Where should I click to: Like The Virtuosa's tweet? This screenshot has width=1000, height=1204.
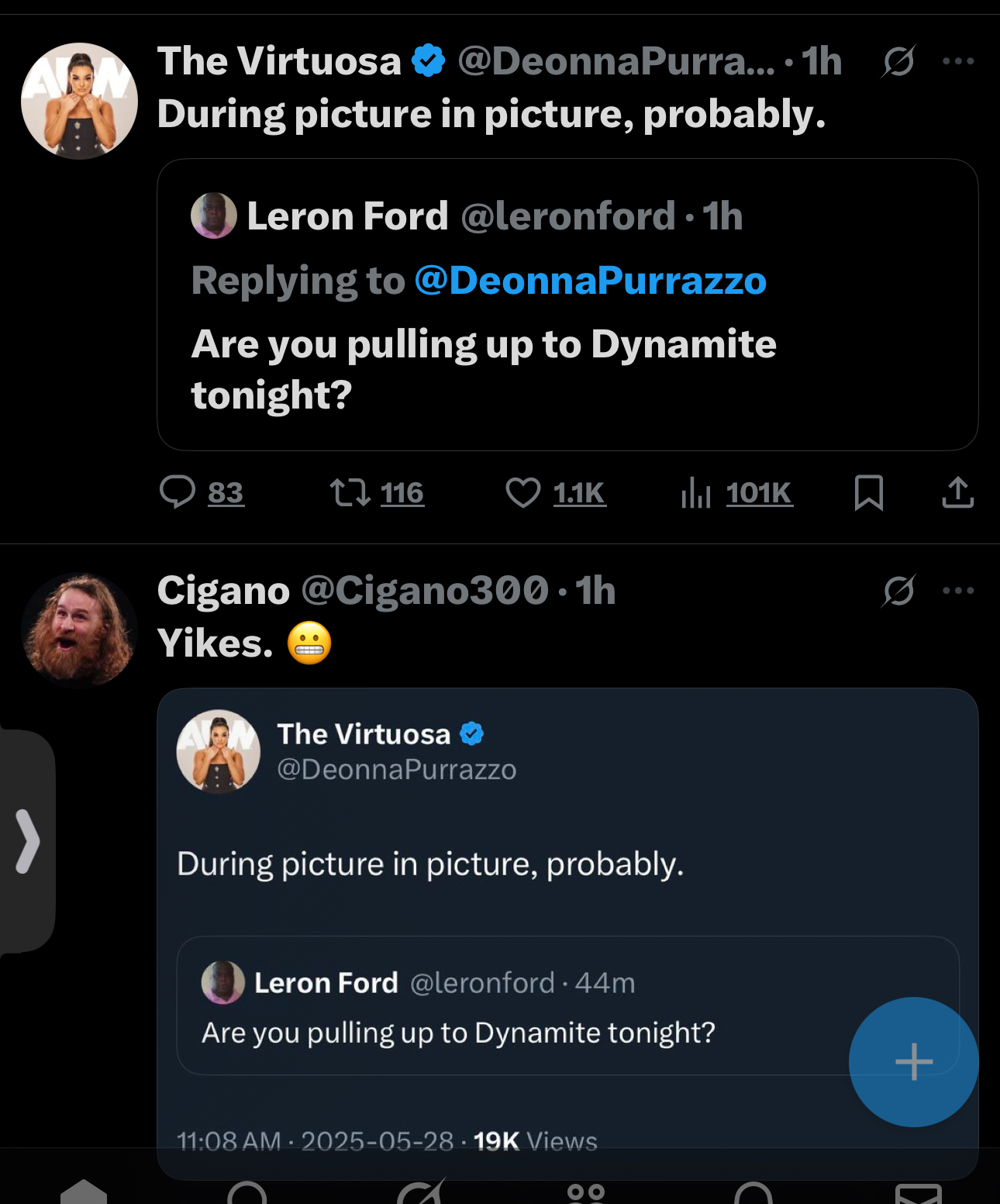point(523,492)
